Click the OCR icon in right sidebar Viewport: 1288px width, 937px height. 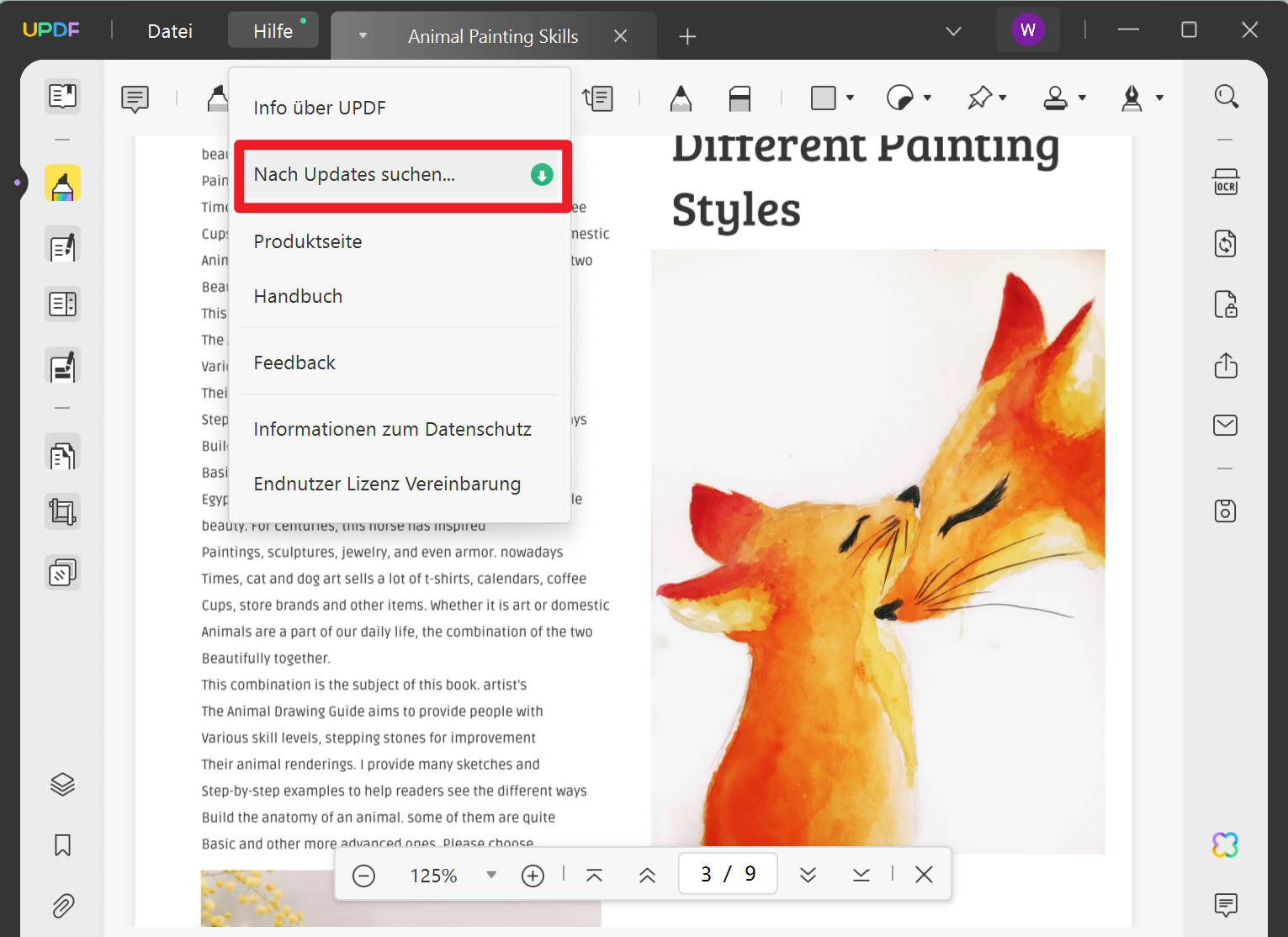click(x=1225, y=183)
